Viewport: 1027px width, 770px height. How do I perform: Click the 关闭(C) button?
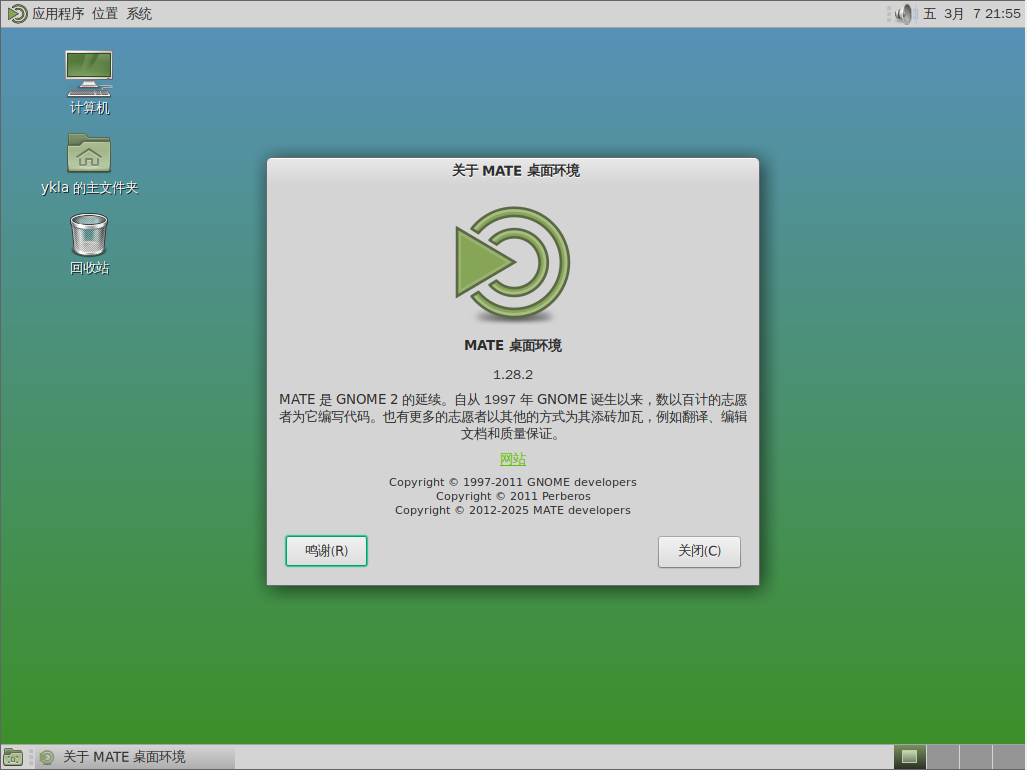click(x=699, y=551)
